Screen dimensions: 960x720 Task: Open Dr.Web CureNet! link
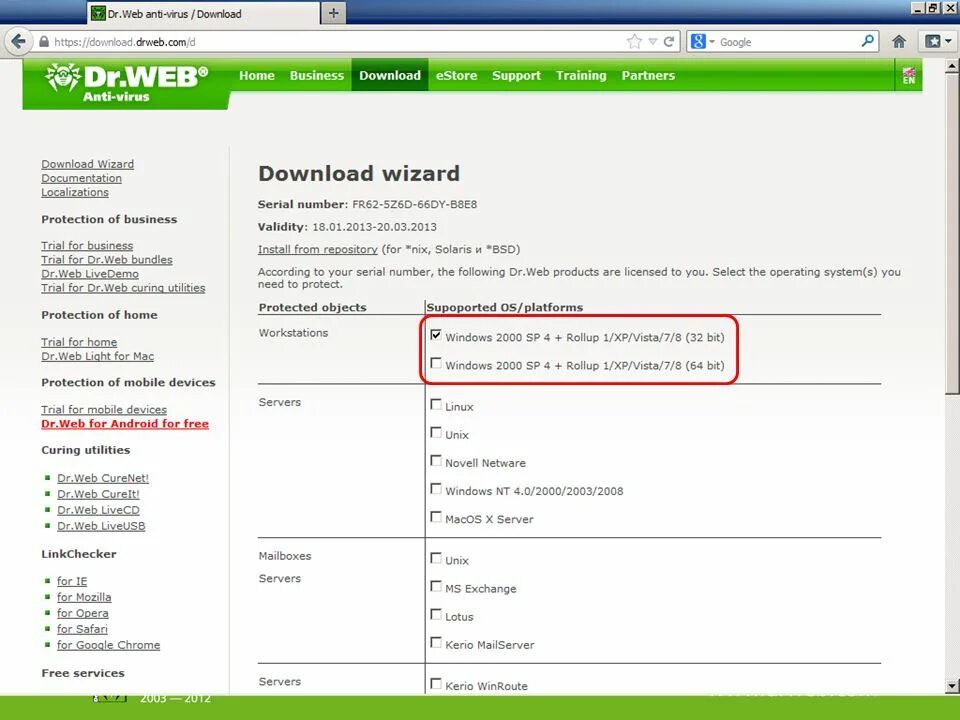coord(103,478)
